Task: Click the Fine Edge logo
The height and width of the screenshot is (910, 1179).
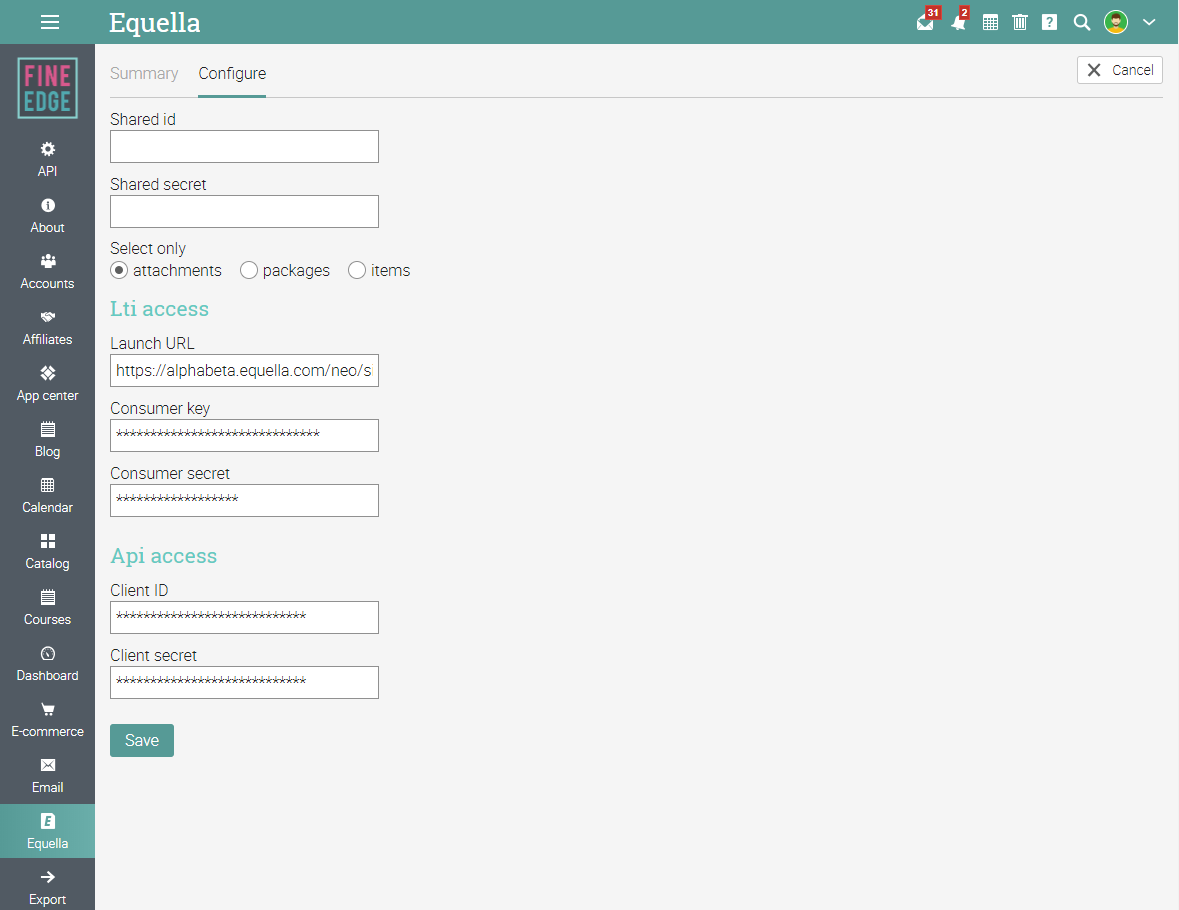Action: click(x=47, y=88)
